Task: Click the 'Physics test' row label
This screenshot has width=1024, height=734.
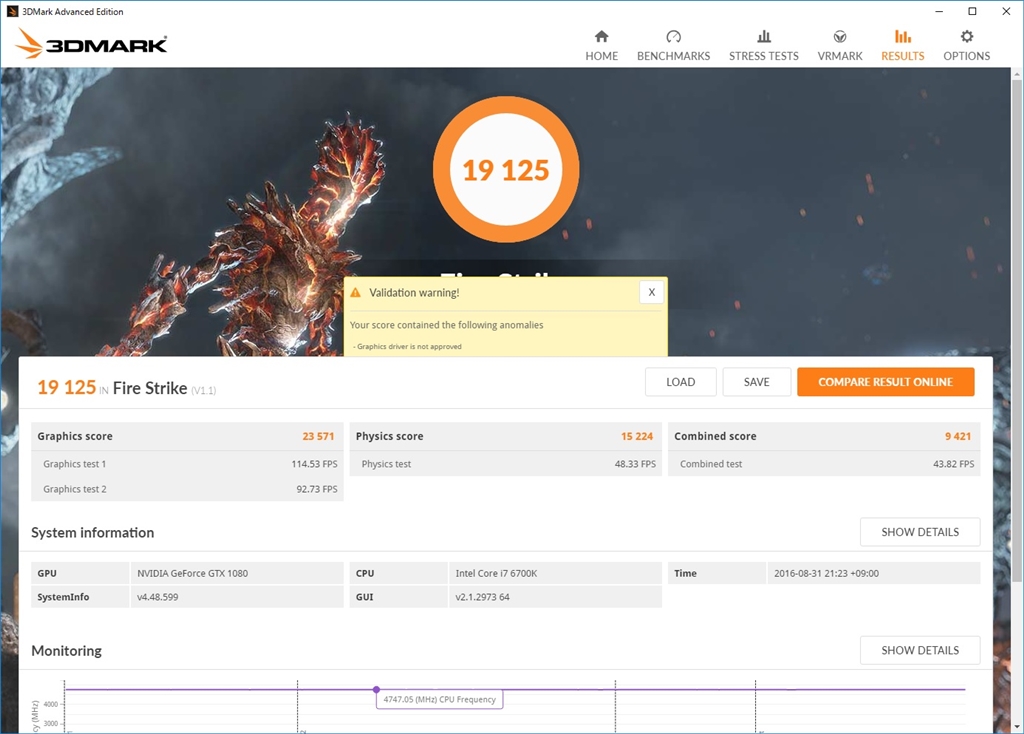Action: click(386, 464)
